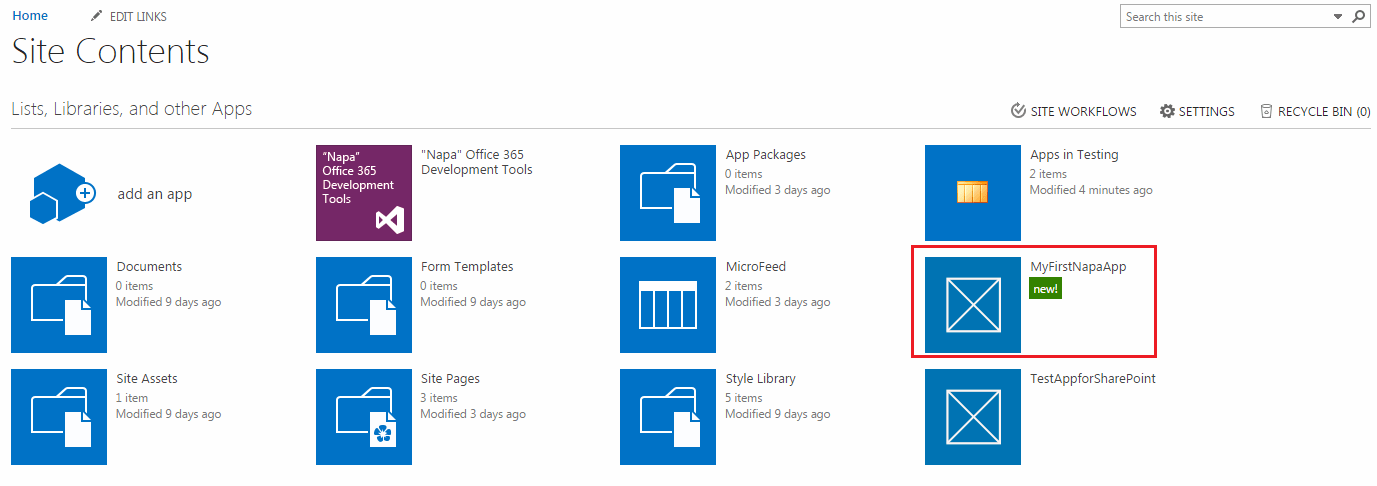Open the App Packages library tile icon
Screen dimensions: 1377x486
tap(668, 193)
